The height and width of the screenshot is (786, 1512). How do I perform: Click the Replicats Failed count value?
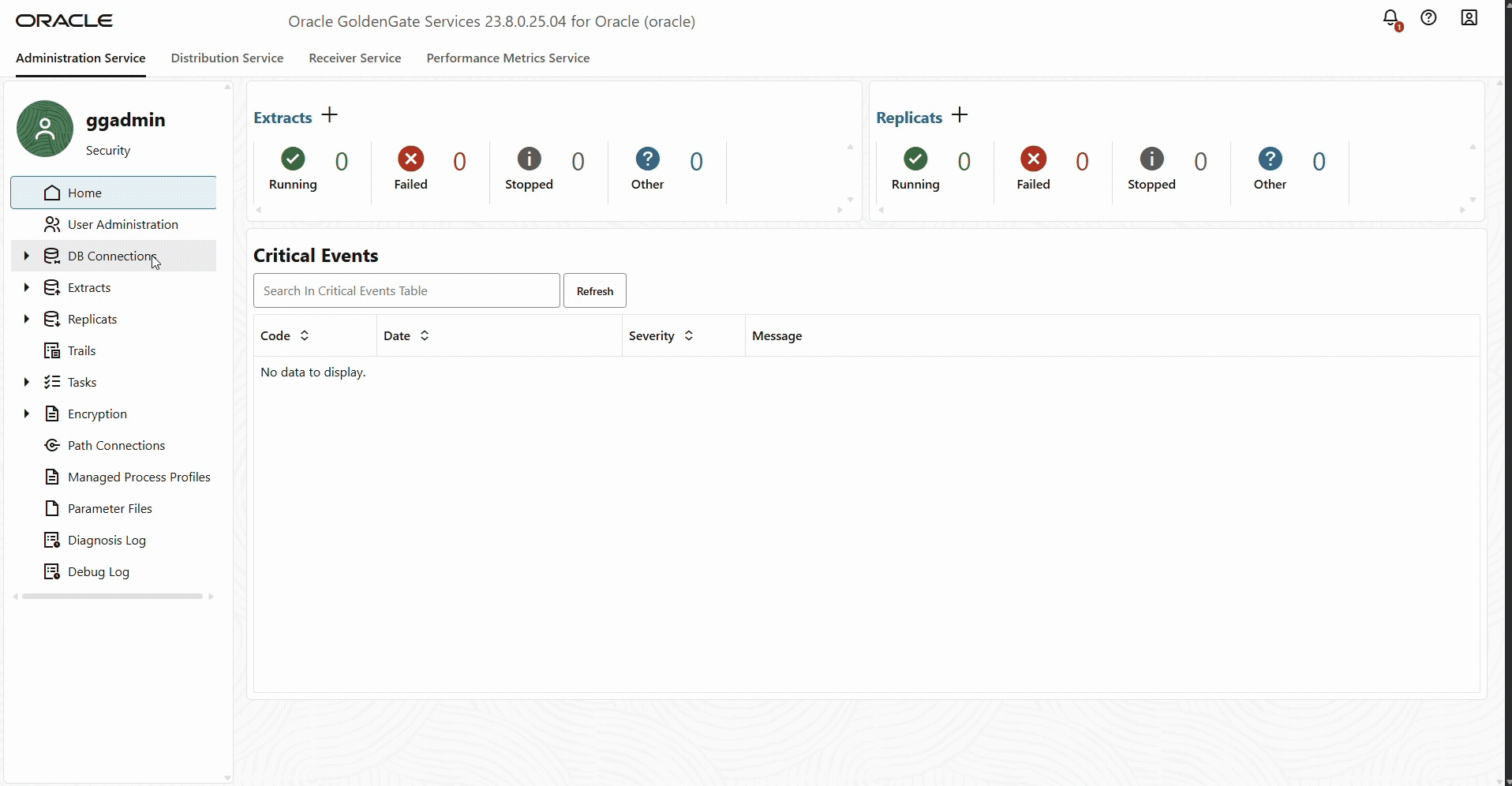click(1082, 162)
